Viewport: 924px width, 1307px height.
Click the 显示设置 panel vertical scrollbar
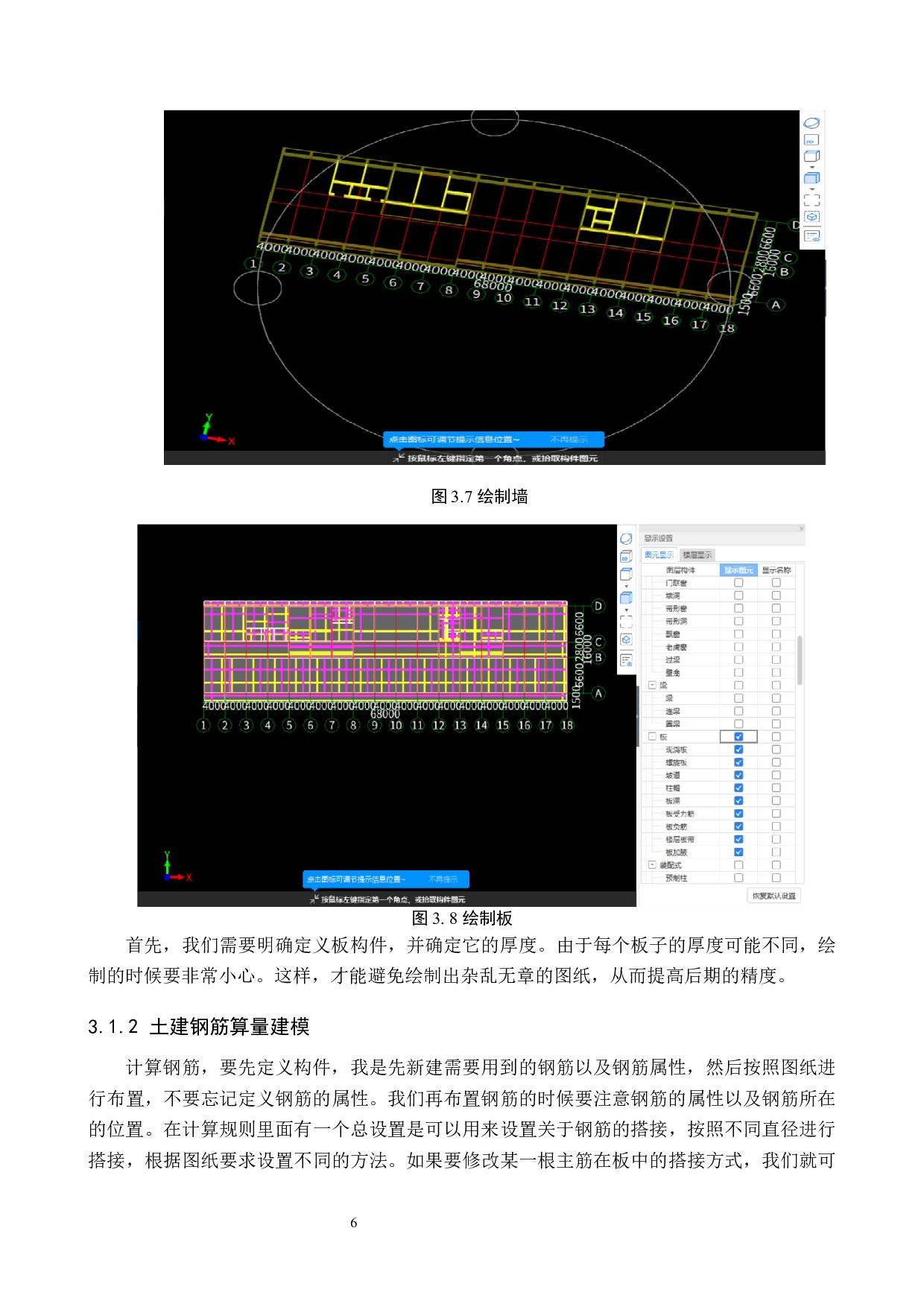(800, 659)
